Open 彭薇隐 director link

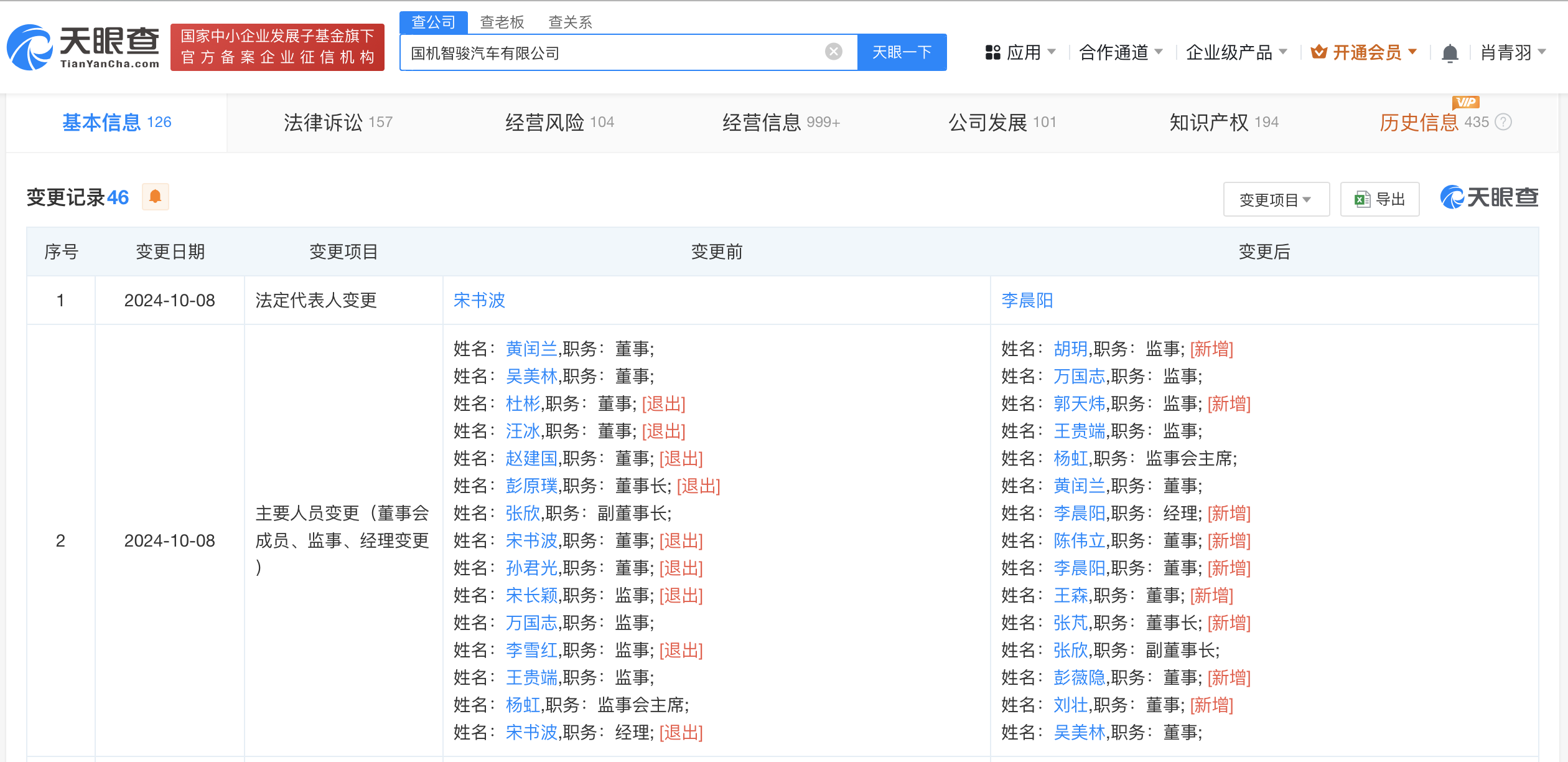(x=1079, y=677)
